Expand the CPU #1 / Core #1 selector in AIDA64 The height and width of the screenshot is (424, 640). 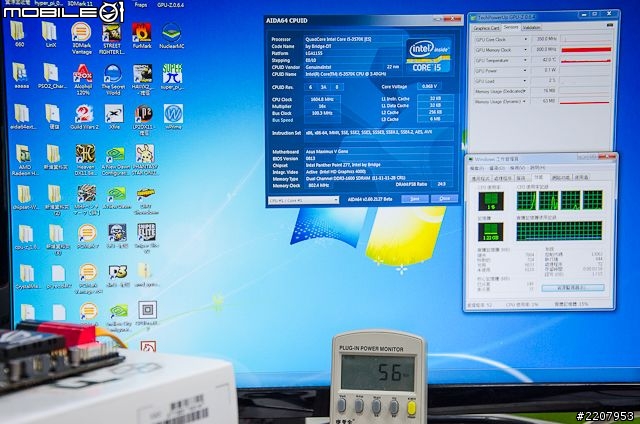(303, 200)
